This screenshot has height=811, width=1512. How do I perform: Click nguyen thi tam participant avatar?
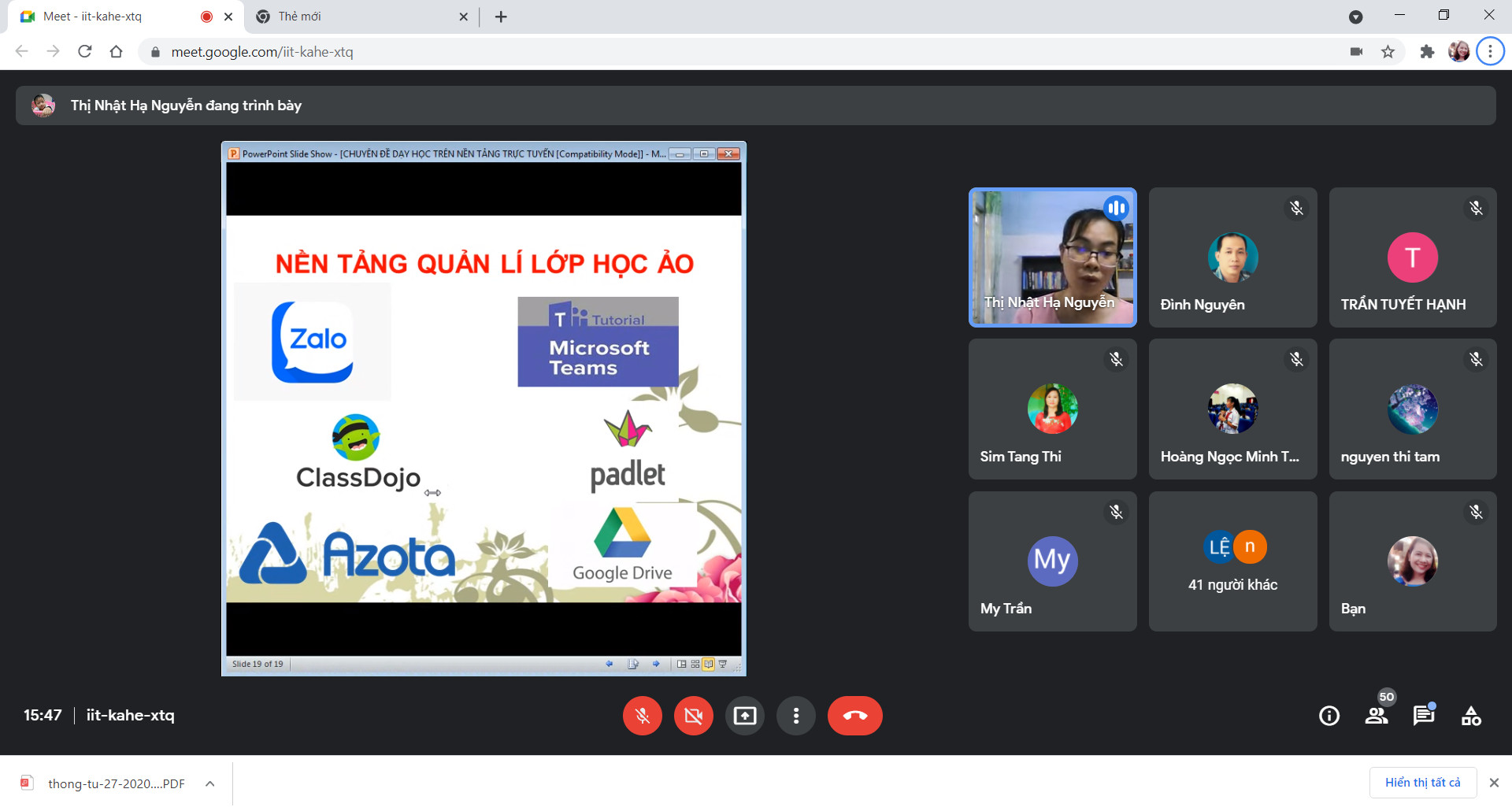coord(1413,409)
